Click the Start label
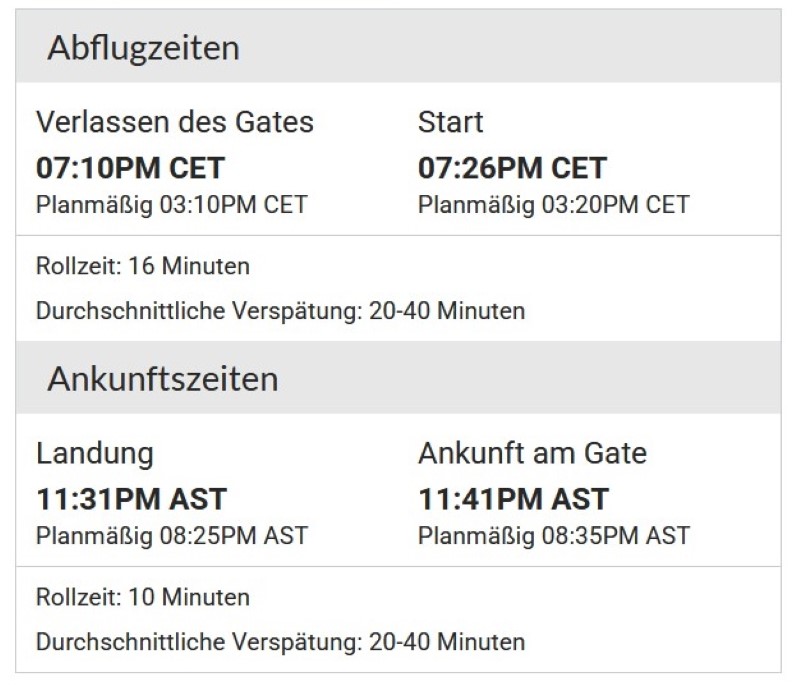This screenshot has height=685, width=800. [450, 122]
